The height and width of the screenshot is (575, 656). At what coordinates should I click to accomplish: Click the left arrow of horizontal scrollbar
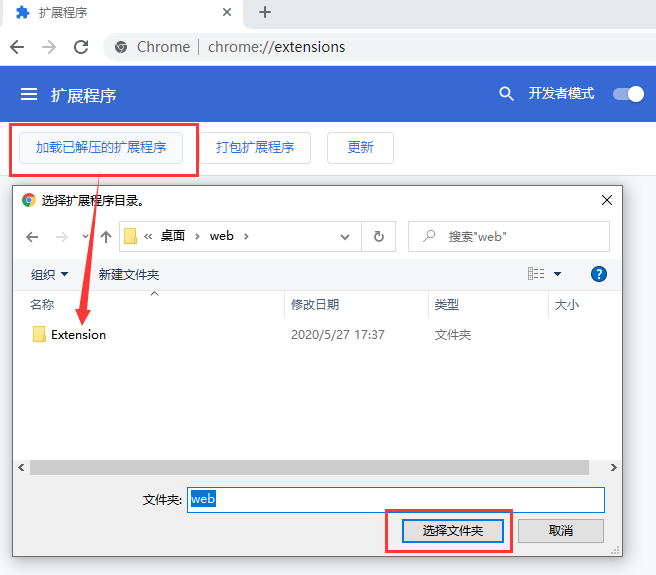(21, 467)
